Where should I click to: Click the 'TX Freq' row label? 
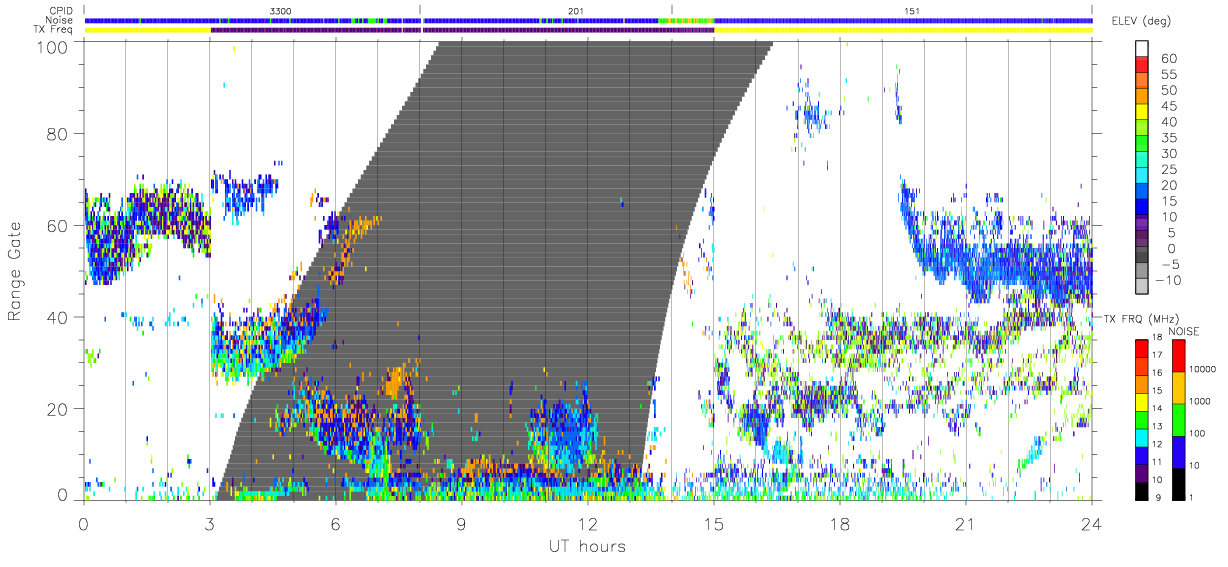click(x=53, y=30)
